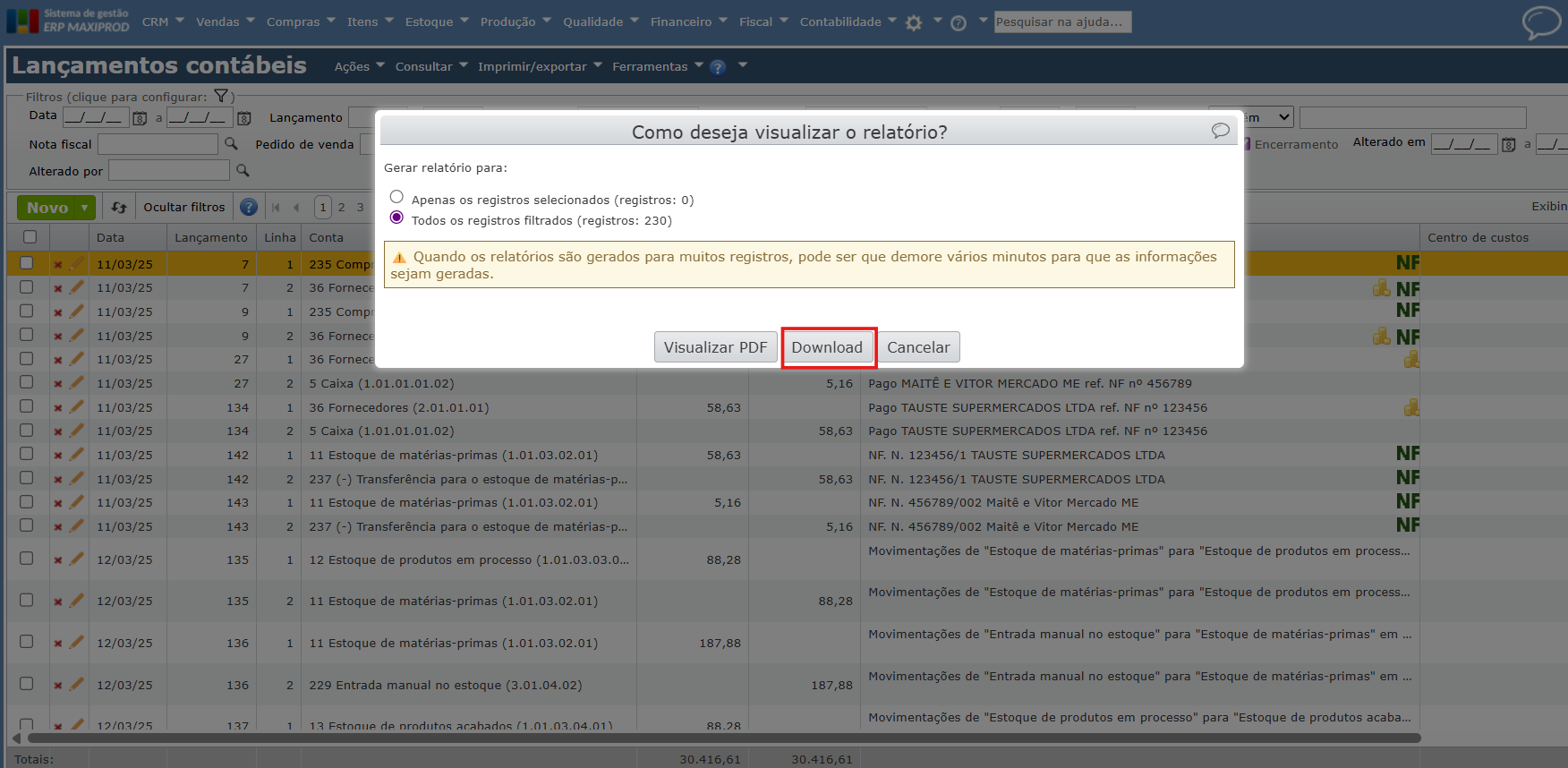This screenshot has width=1568, height=768.
Task: Open the chat bubble in the top-right corner
Action: point(1541,22)
